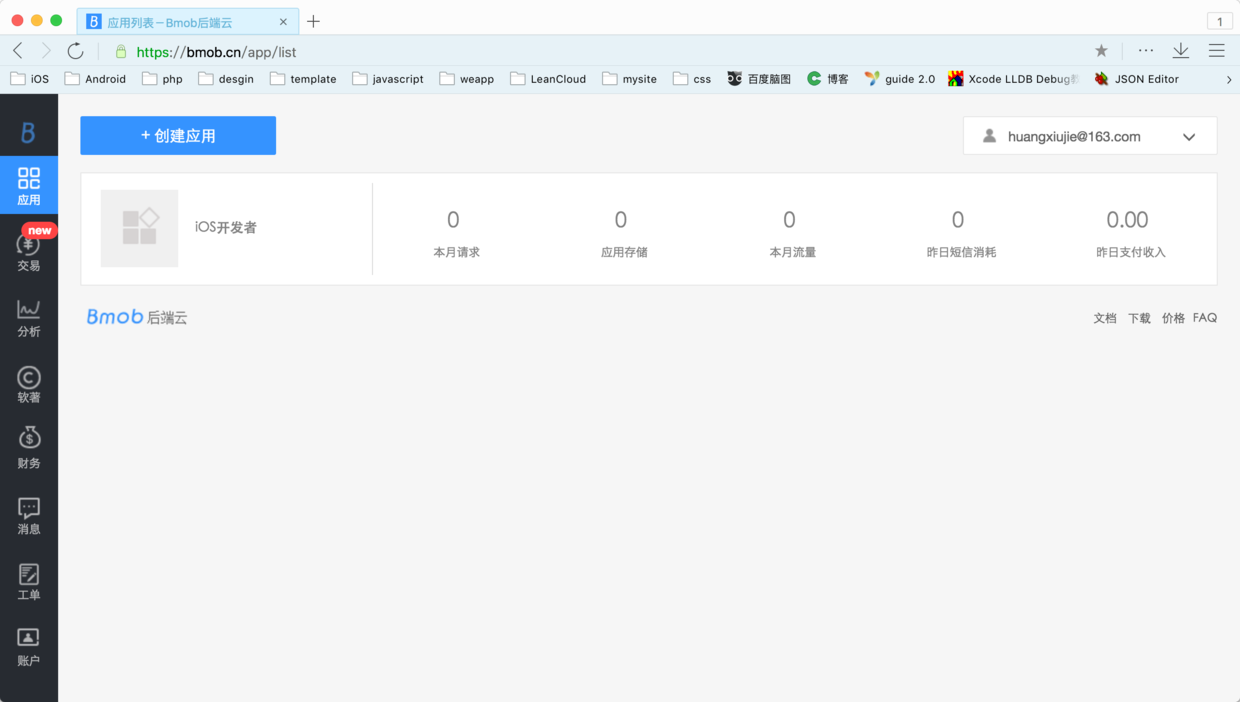Click the + 创建应用 button
This screenshot has width=1240, height=702.
click(x=178, y=135)
